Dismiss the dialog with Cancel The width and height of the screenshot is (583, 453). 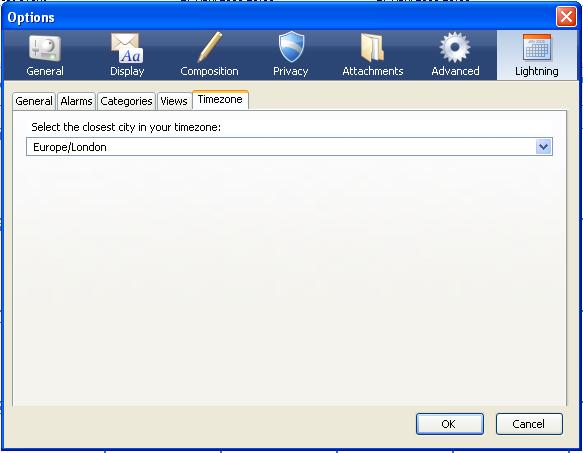point(529,424)
